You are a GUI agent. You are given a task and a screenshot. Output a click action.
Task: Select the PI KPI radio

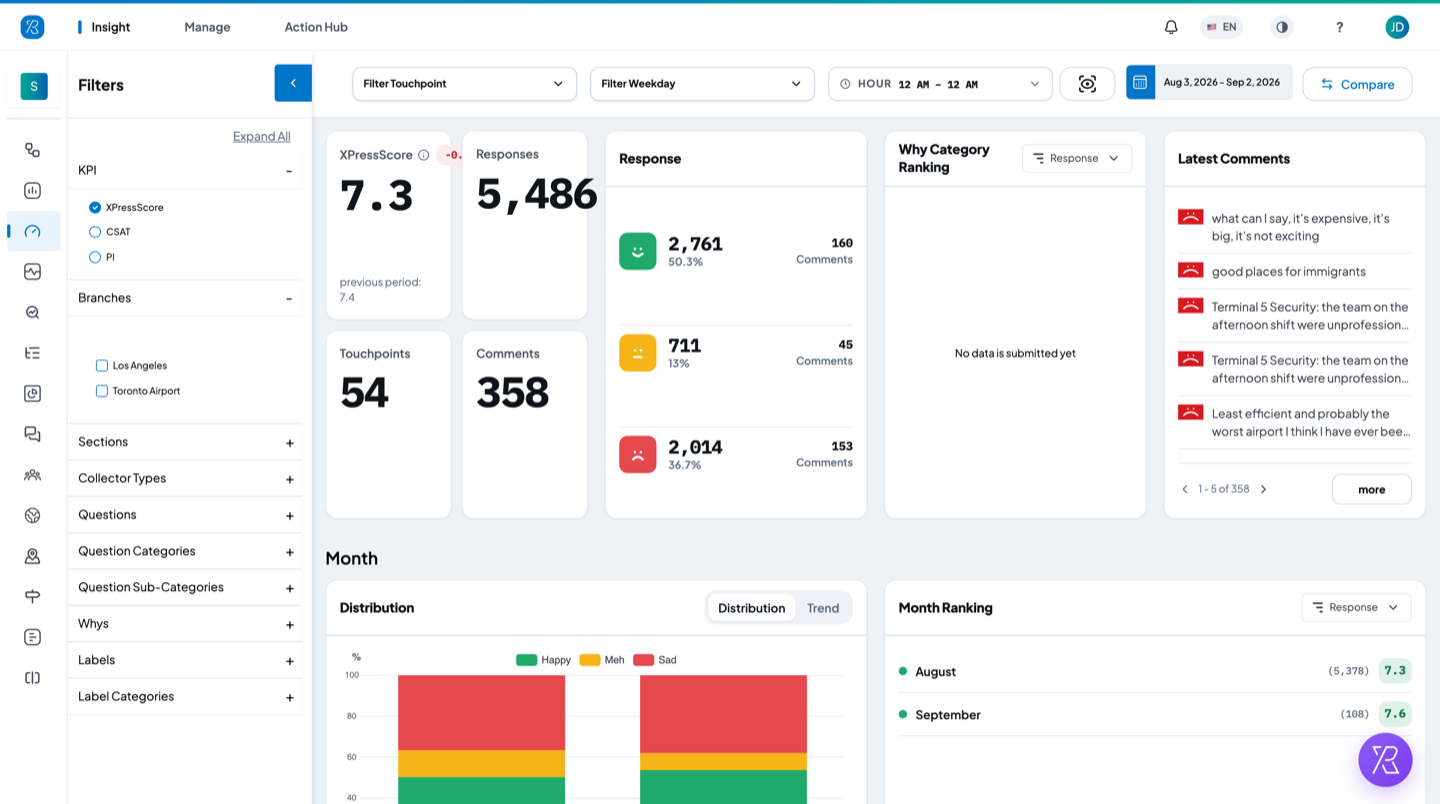coord(95,257)
